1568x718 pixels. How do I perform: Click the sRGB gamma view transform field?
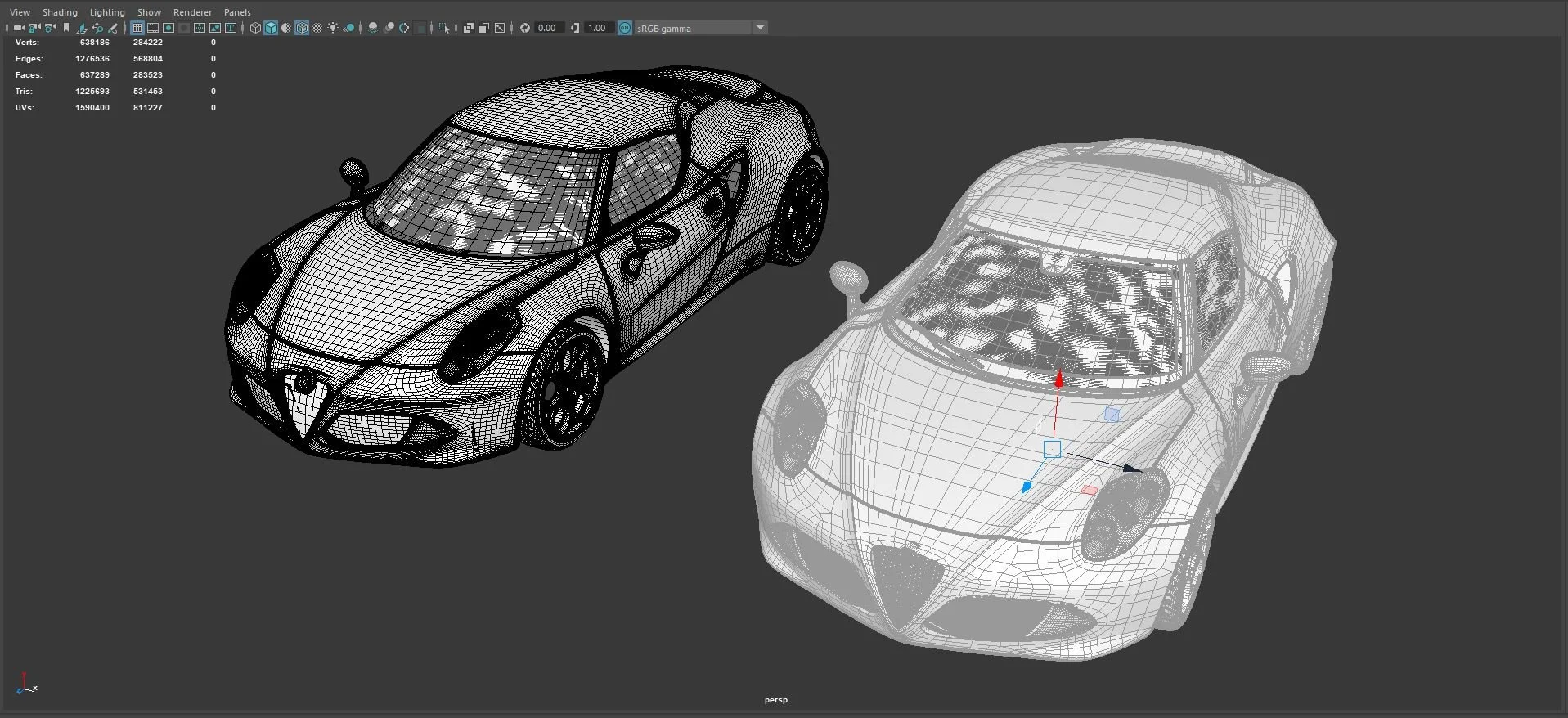(x=693, y=28)
